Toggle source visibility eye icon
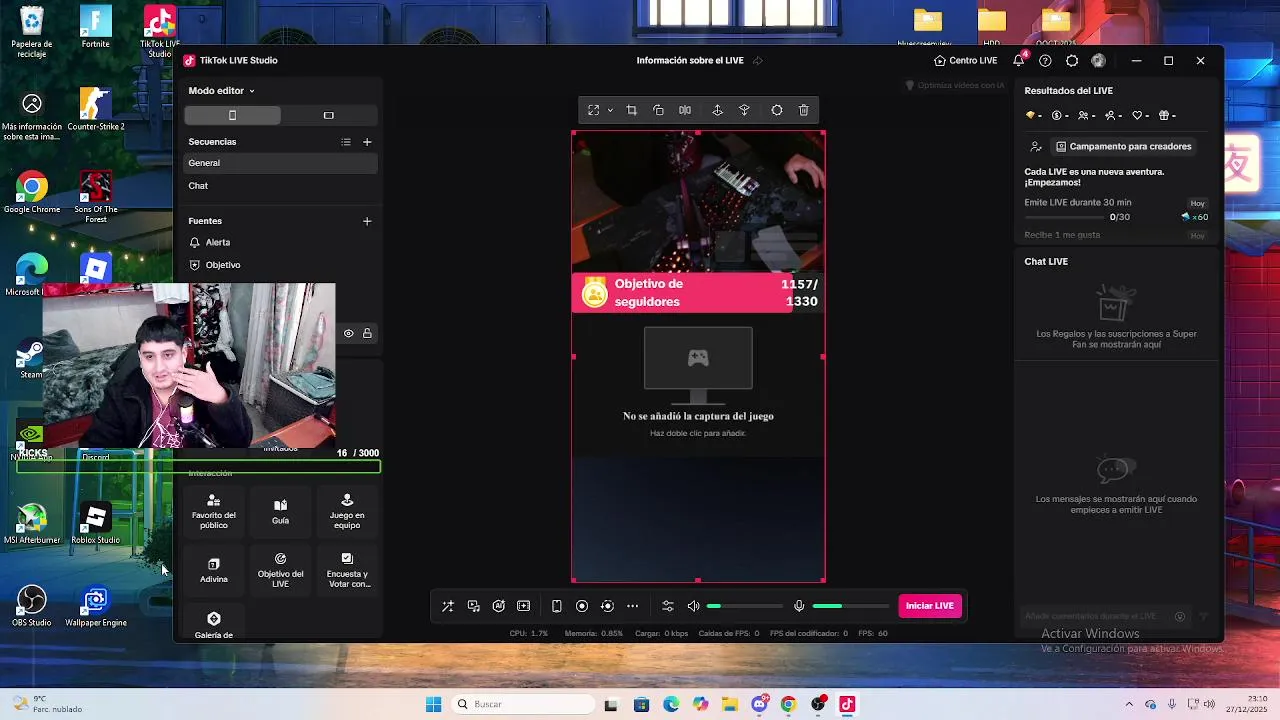 click(349, 333)
